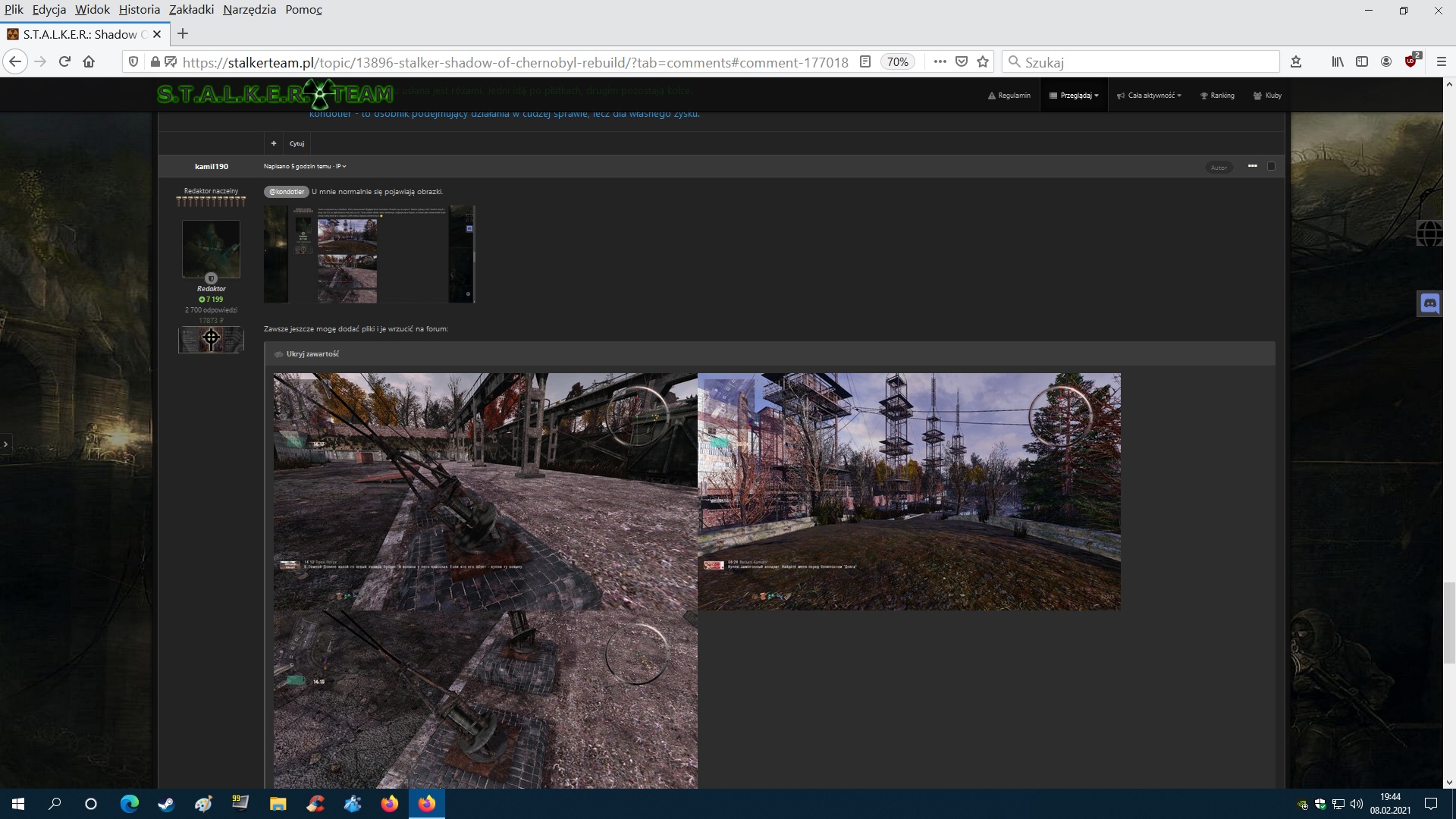The image size is (1456, 819).
Task: Toggle Firefox reader view icon
Action: (x=865, y=62)
